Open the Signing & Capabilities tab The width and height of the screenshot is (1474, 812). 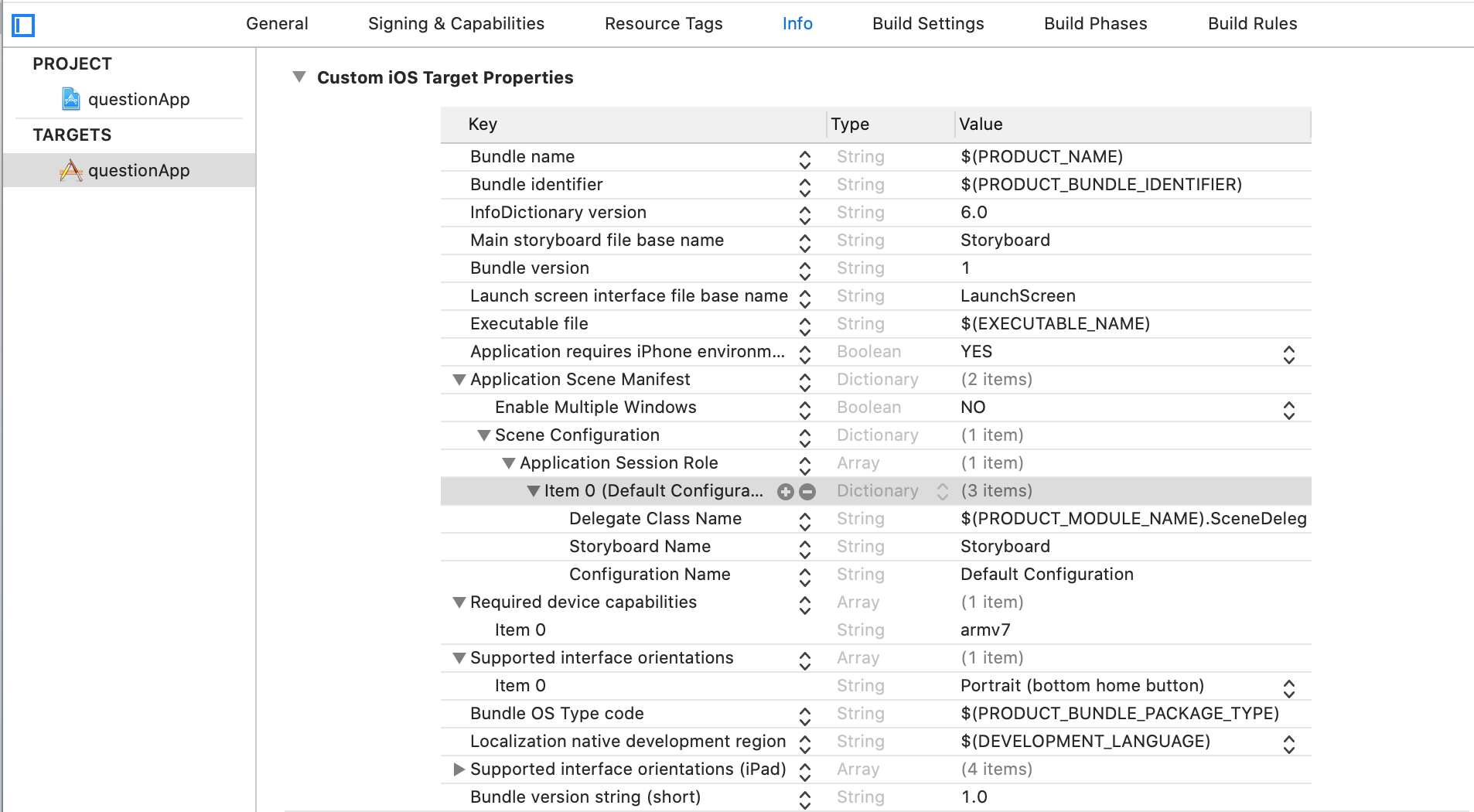coord(456,24)
